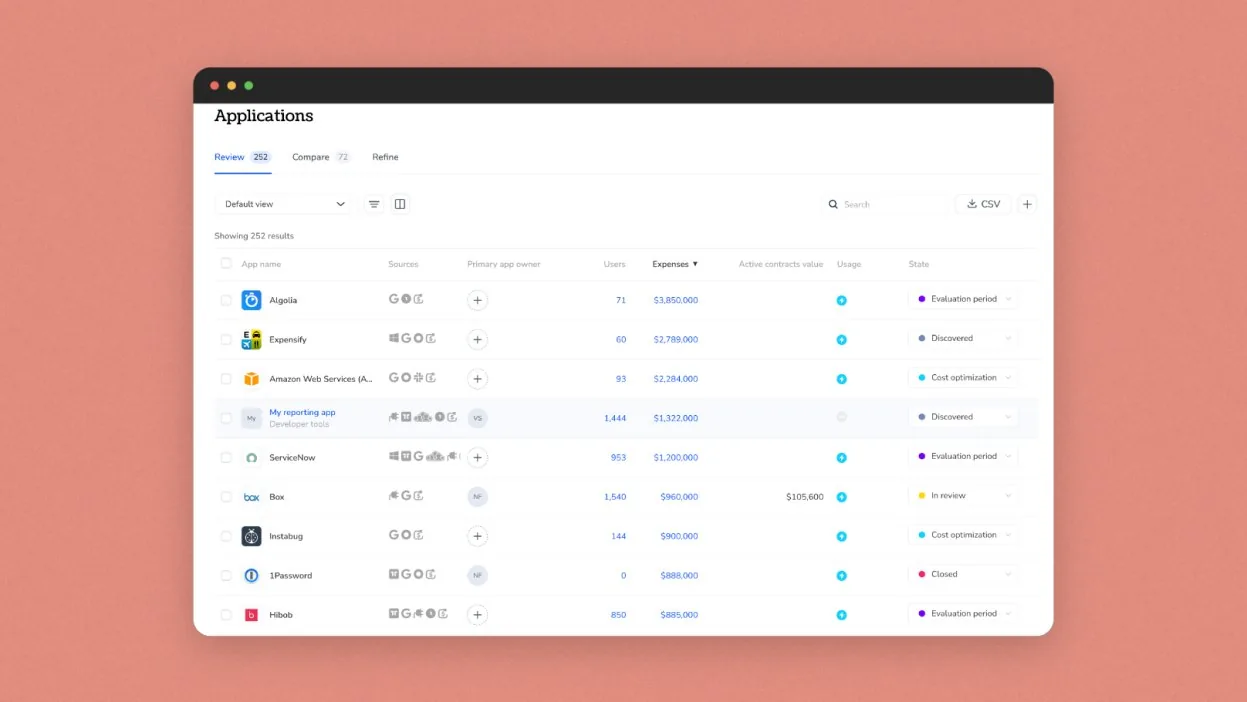Check the Box row checkbox
The width and height of the screenshot is (1247, 702).
[226, 497]
